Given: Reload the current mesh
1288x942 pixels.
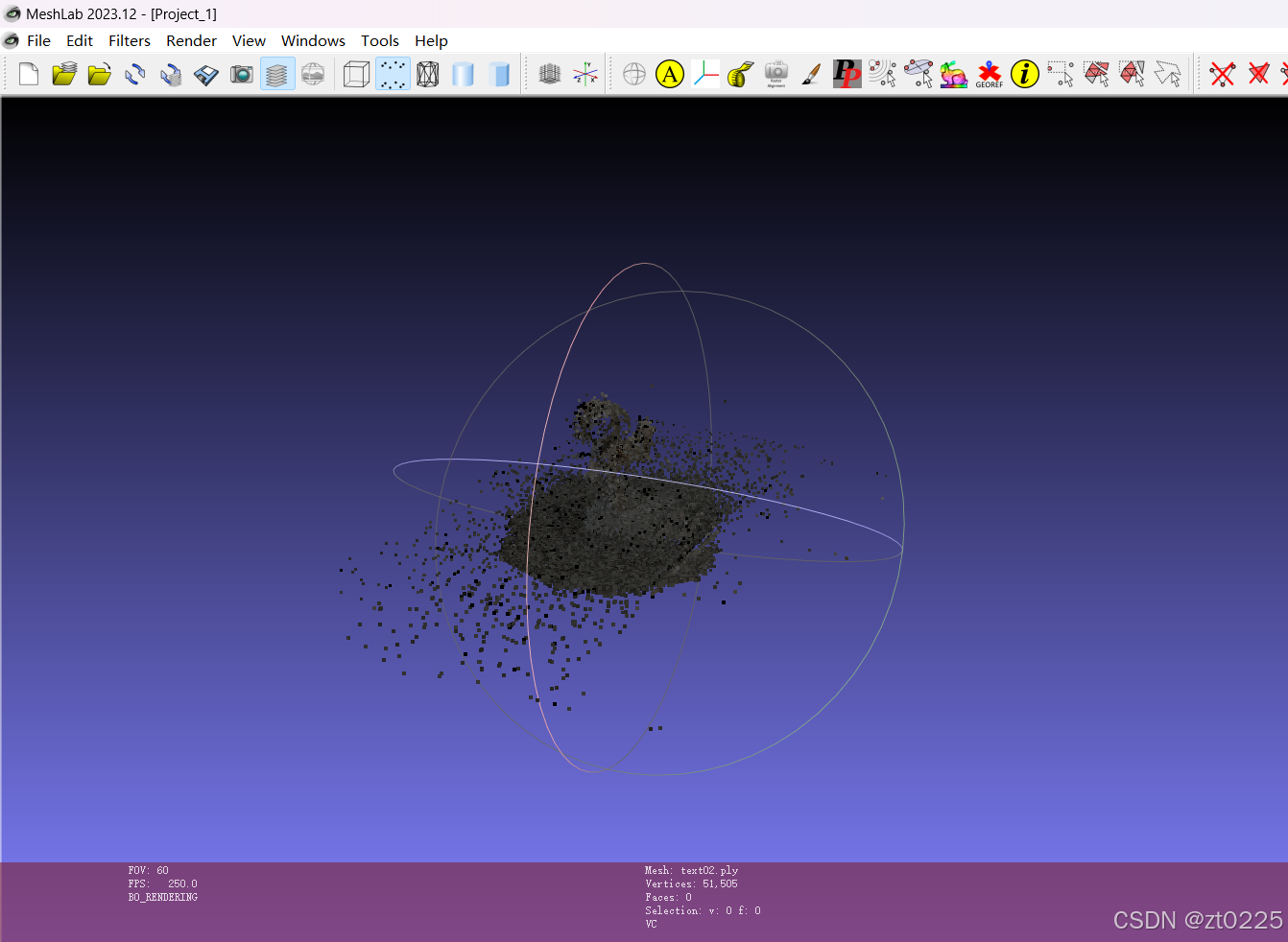Looking at the screenshot, I should tap(135, 74).
